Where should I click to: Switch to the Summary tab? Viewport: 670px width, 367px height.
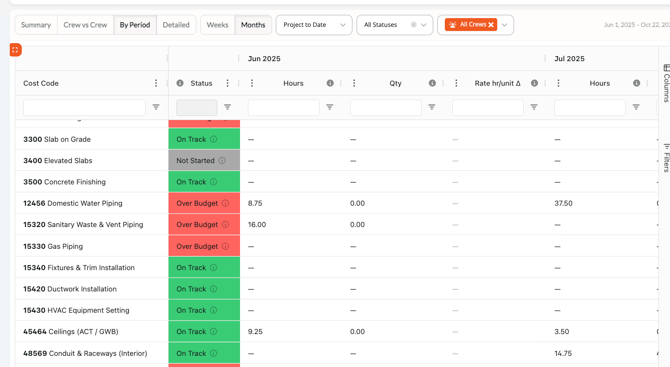[x=36, y=25]
